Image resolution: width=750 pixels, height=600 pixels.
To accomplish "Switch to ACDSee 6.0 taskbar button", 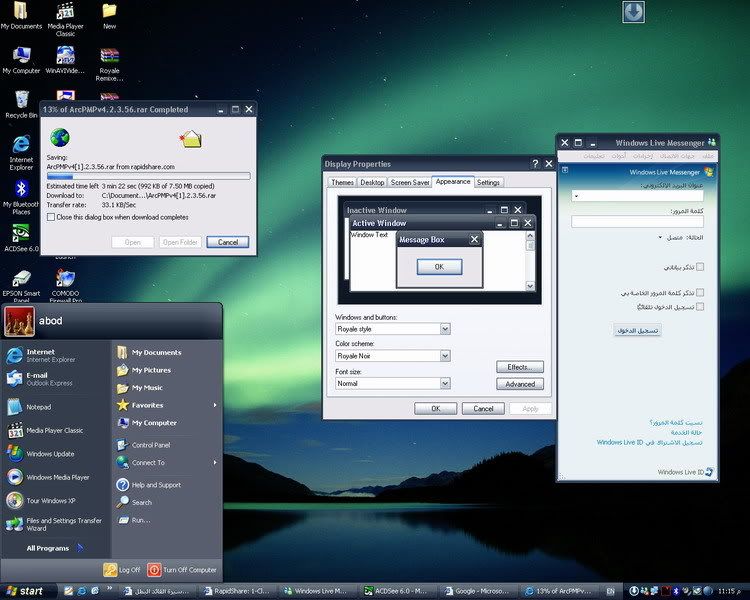I will [395, 591].
